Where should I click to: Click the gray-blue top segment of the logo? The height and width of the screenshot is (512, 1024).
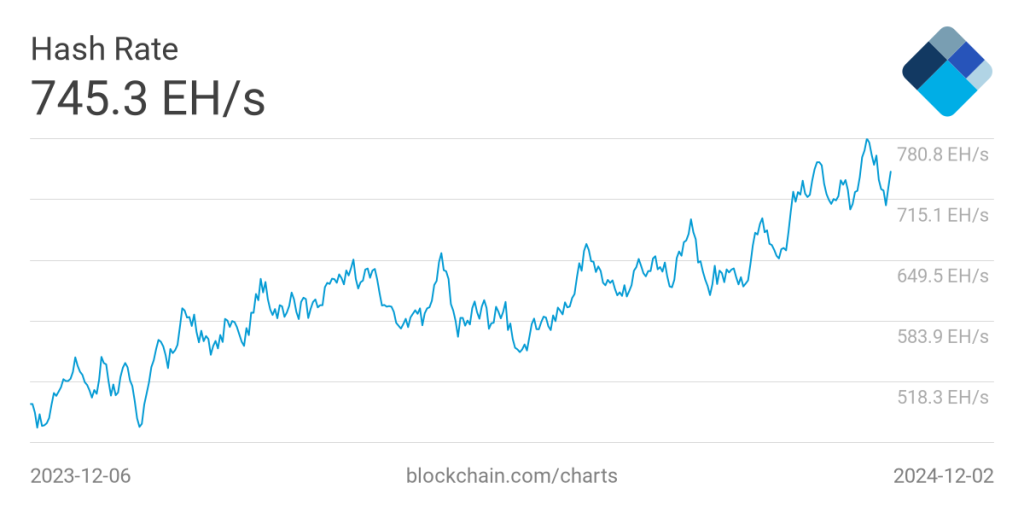click(946, 41)
